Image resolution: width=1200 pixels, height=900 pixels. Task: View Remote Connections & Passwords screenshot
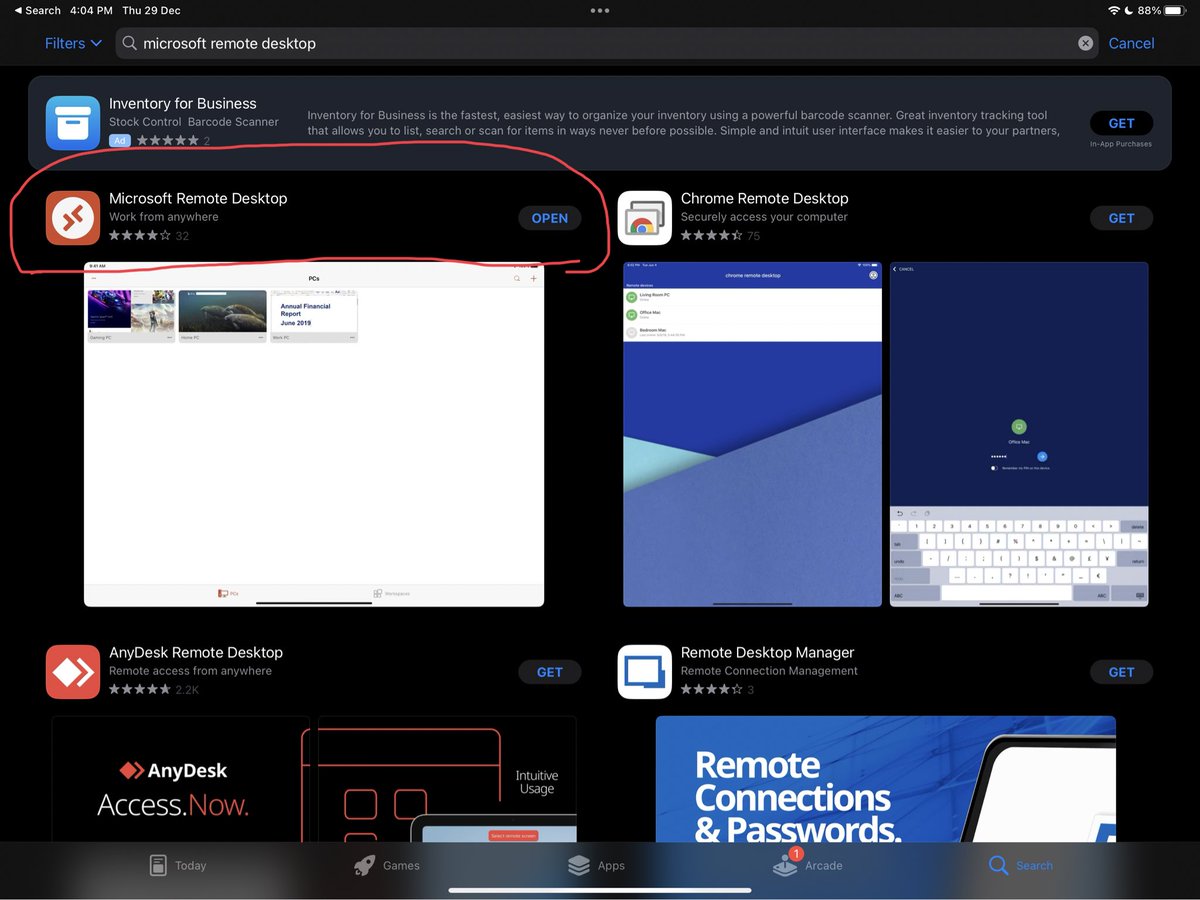[886, 779]
